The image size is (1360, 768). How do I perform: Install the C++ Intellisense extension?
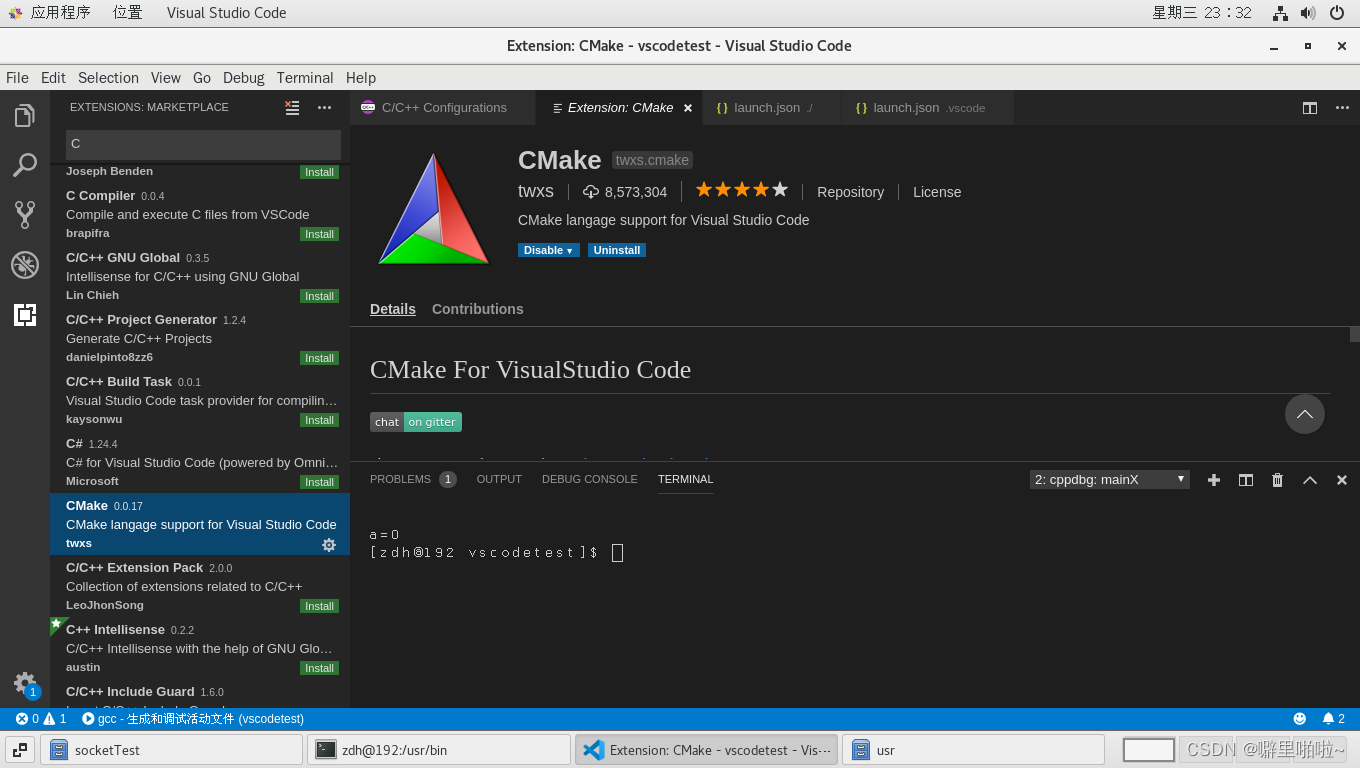click(x=320, y=668)
